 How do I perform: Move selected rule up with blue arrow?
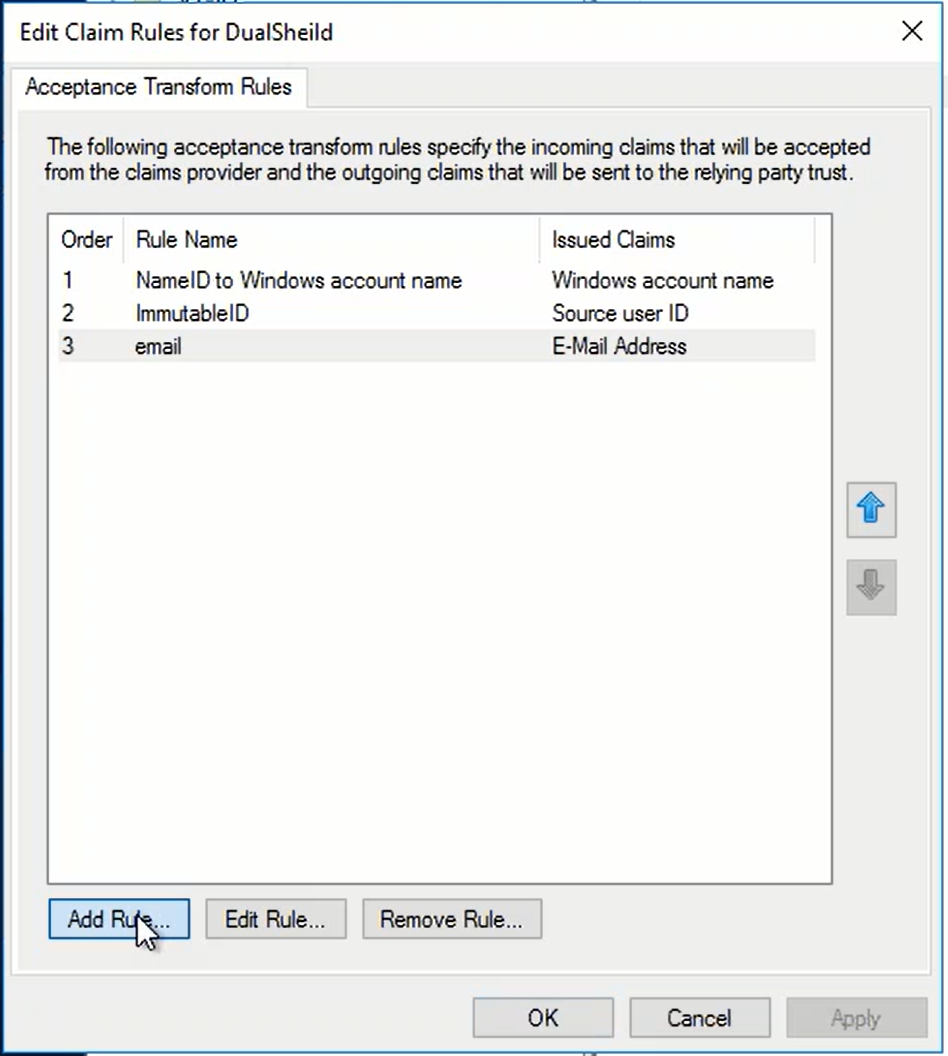871,510
